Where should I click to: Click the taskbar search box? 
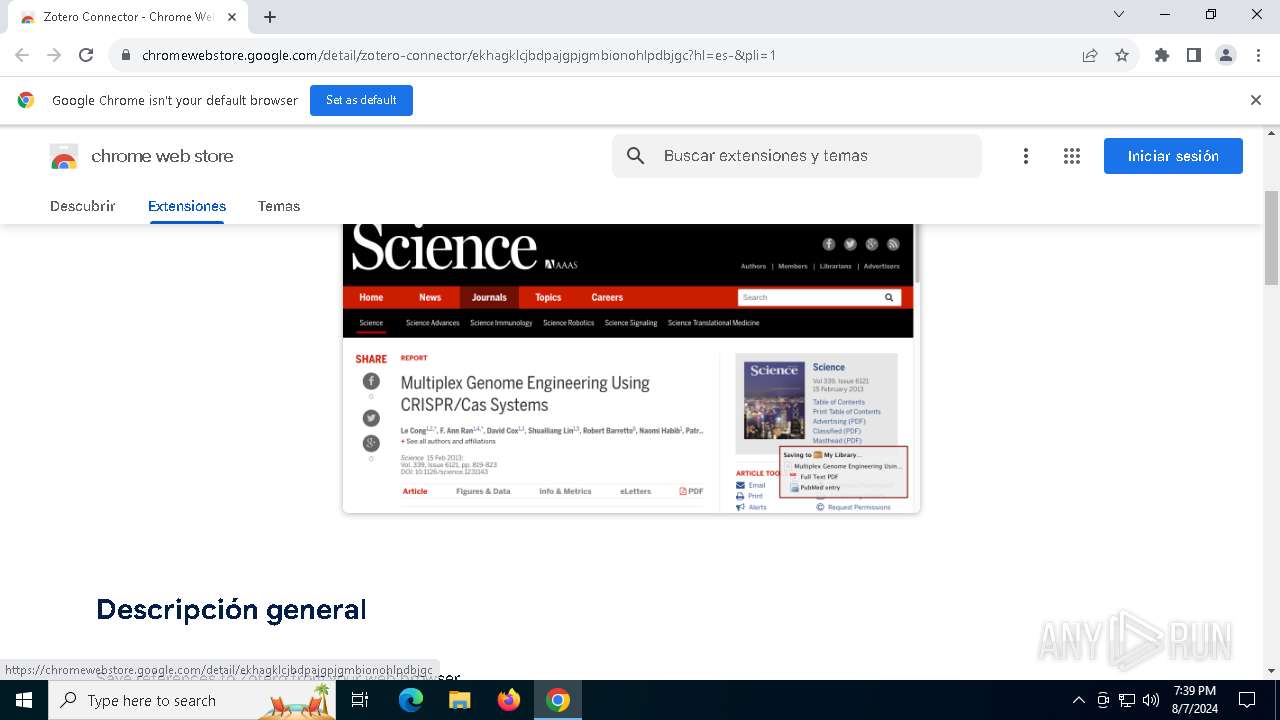click(192, 700)
